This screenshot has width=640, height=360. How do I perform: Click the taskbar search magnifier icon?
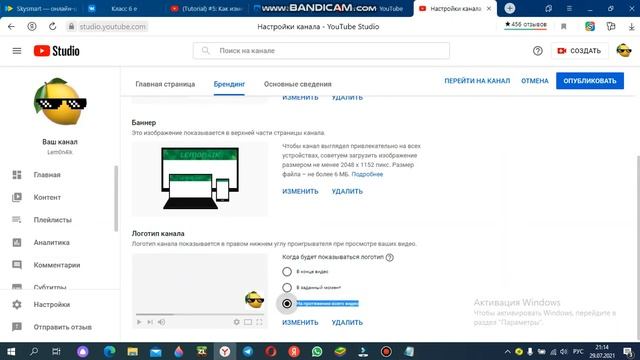pyautogui.click(x=34, y=351)
